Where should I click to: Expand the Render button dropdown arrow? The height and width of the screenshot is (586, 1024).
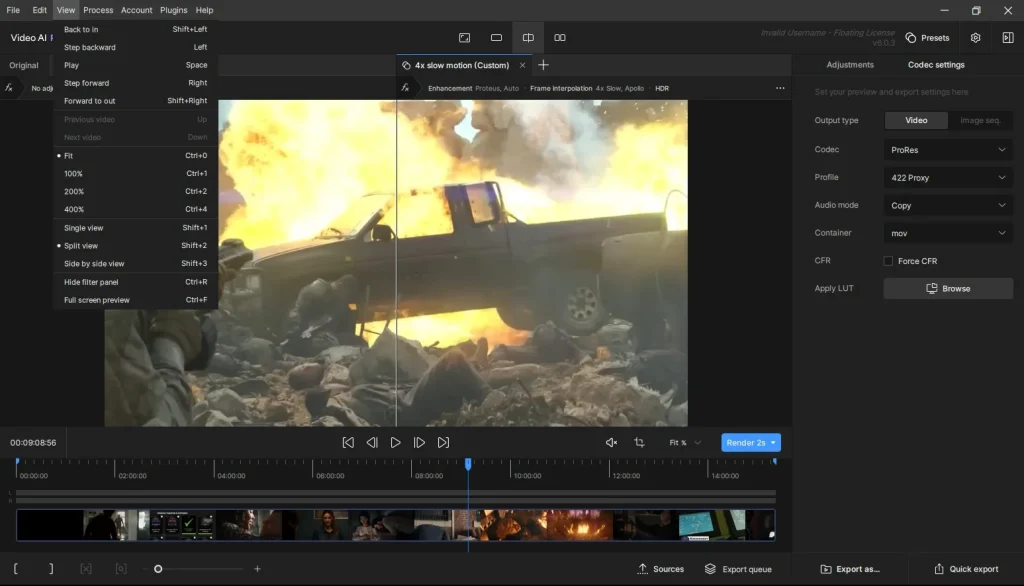pyautogui.click(x=774, y=442)
